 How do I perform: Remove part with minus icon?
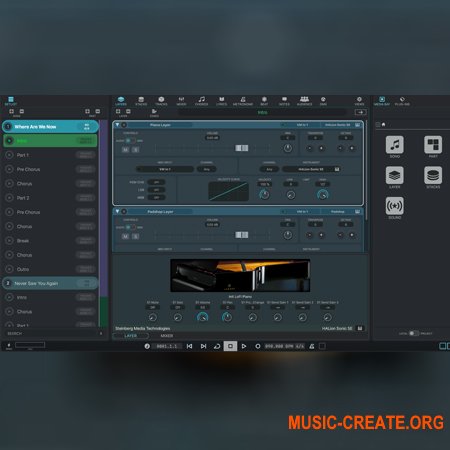[98, 111]
